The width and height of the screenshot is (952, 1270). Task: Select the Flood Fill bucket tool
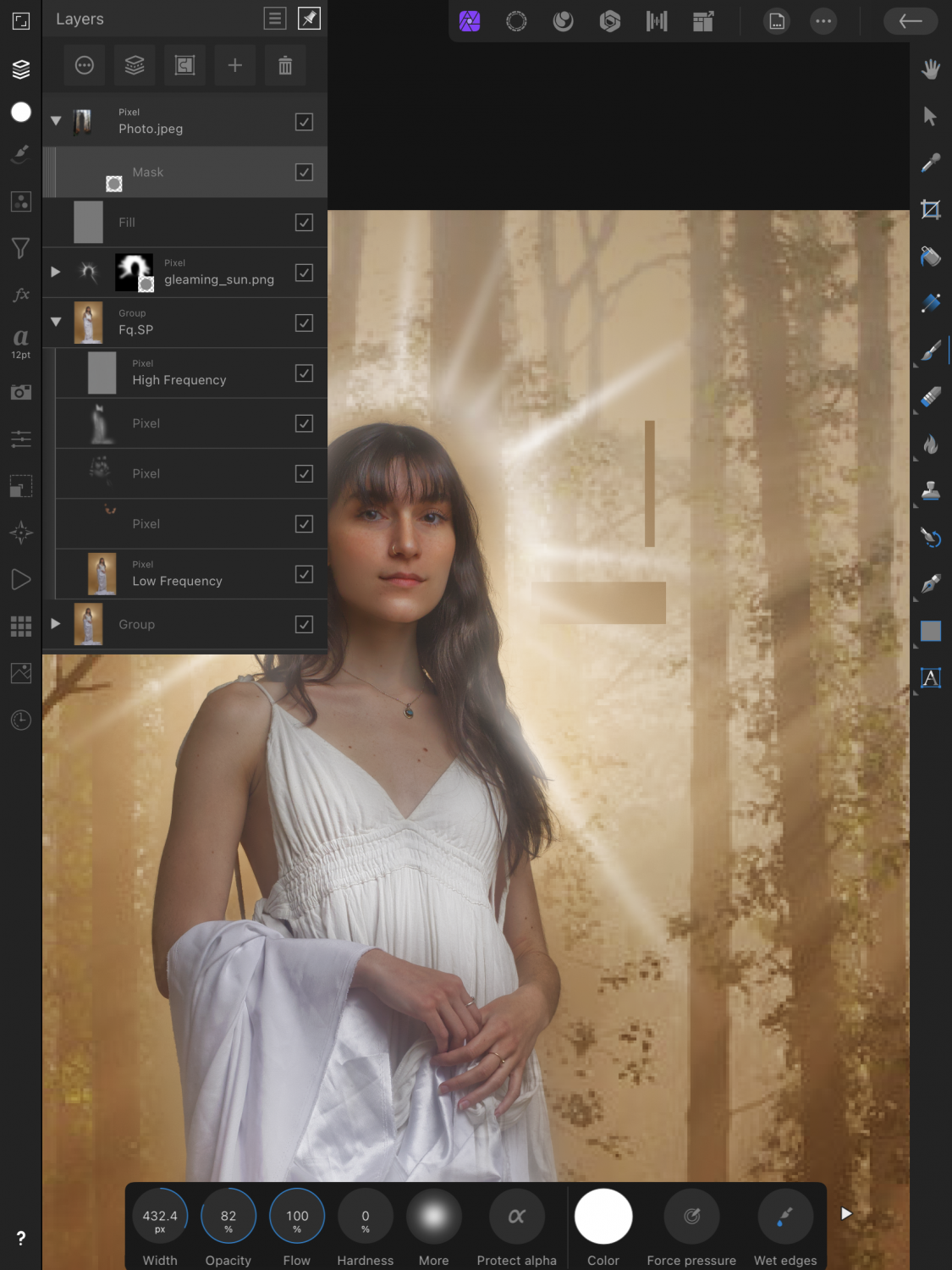(x=931, y=256)
